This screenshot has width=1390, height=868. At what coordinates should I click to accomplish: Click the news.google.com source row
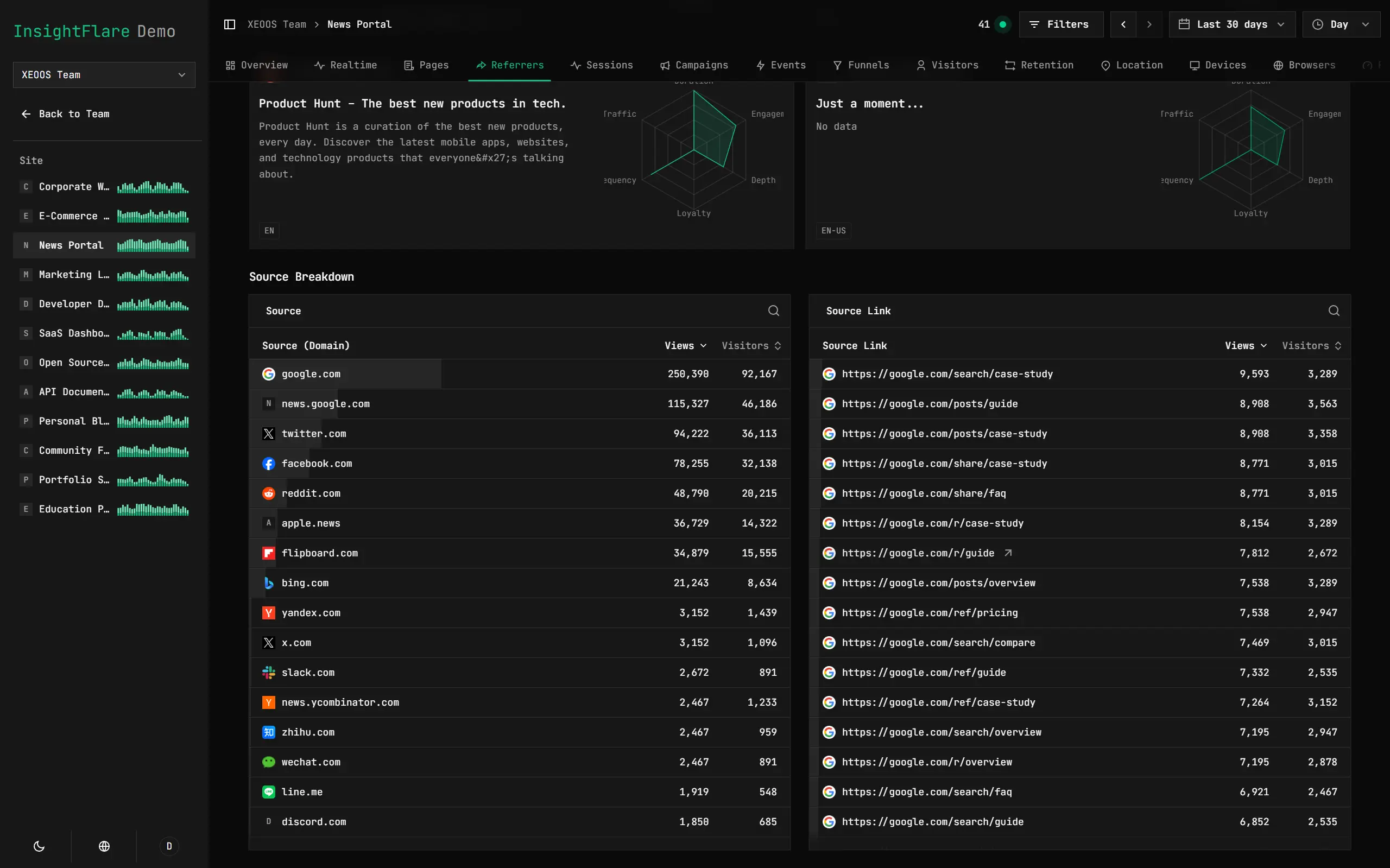tap(520, 404)
